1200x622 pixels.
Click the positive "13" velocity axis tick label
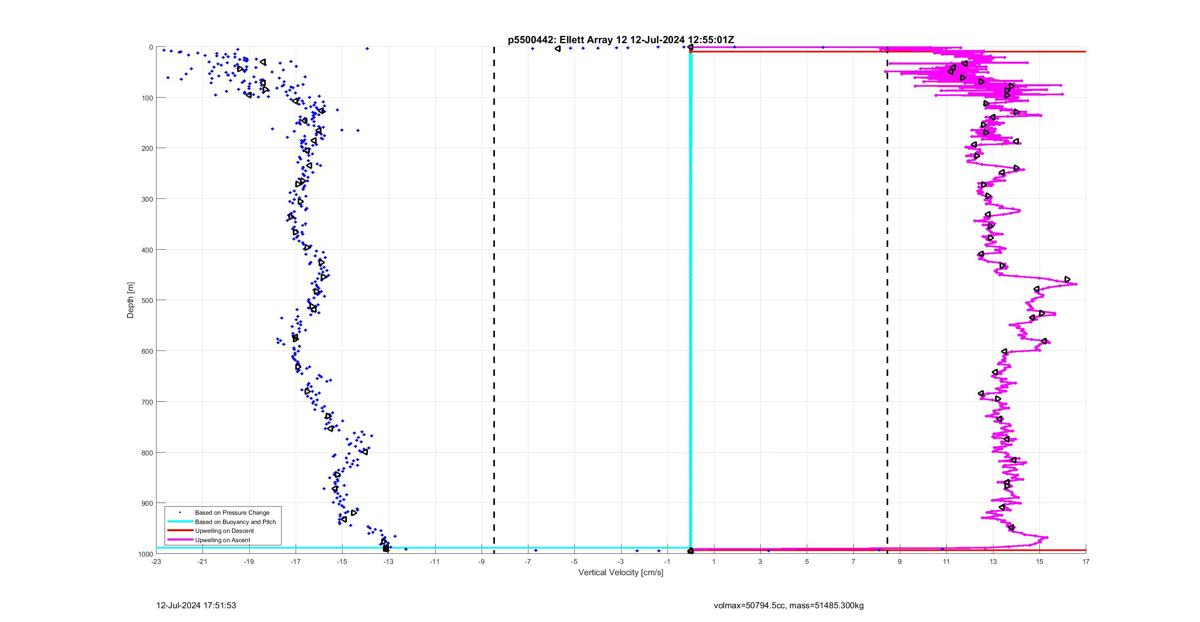click(x=993, y=561)
